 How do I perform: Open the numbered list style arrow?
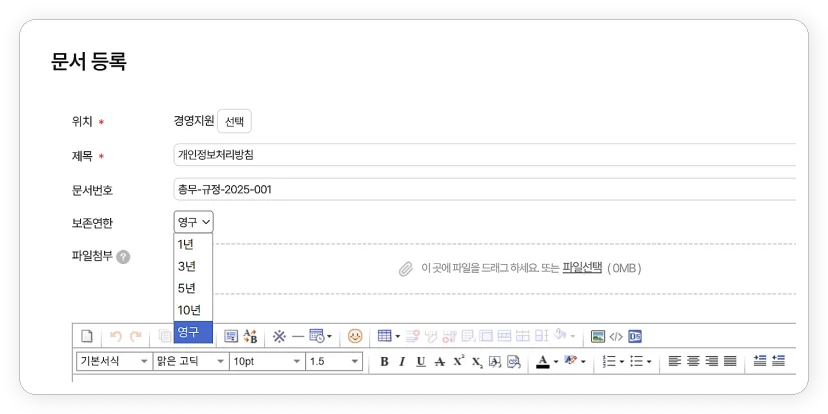tap(622, 362)
